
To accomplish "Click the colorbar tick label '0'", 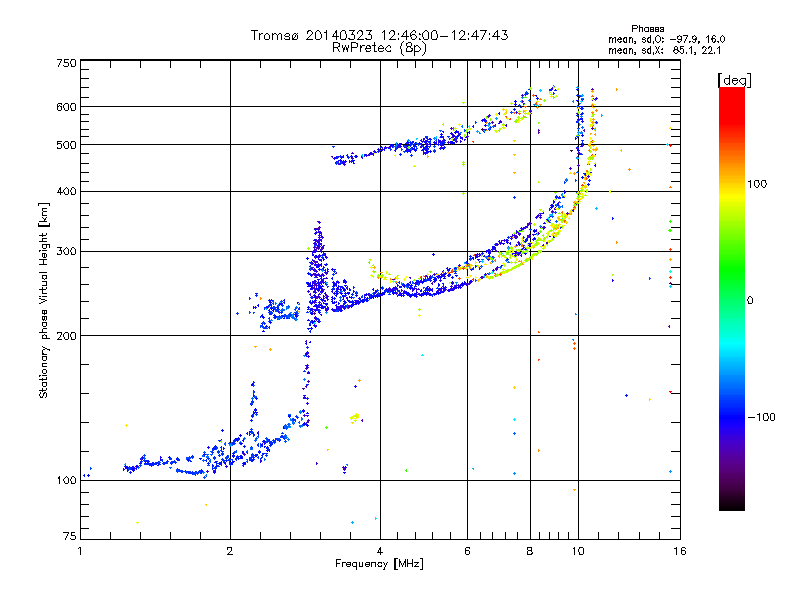I will (750, 301).
